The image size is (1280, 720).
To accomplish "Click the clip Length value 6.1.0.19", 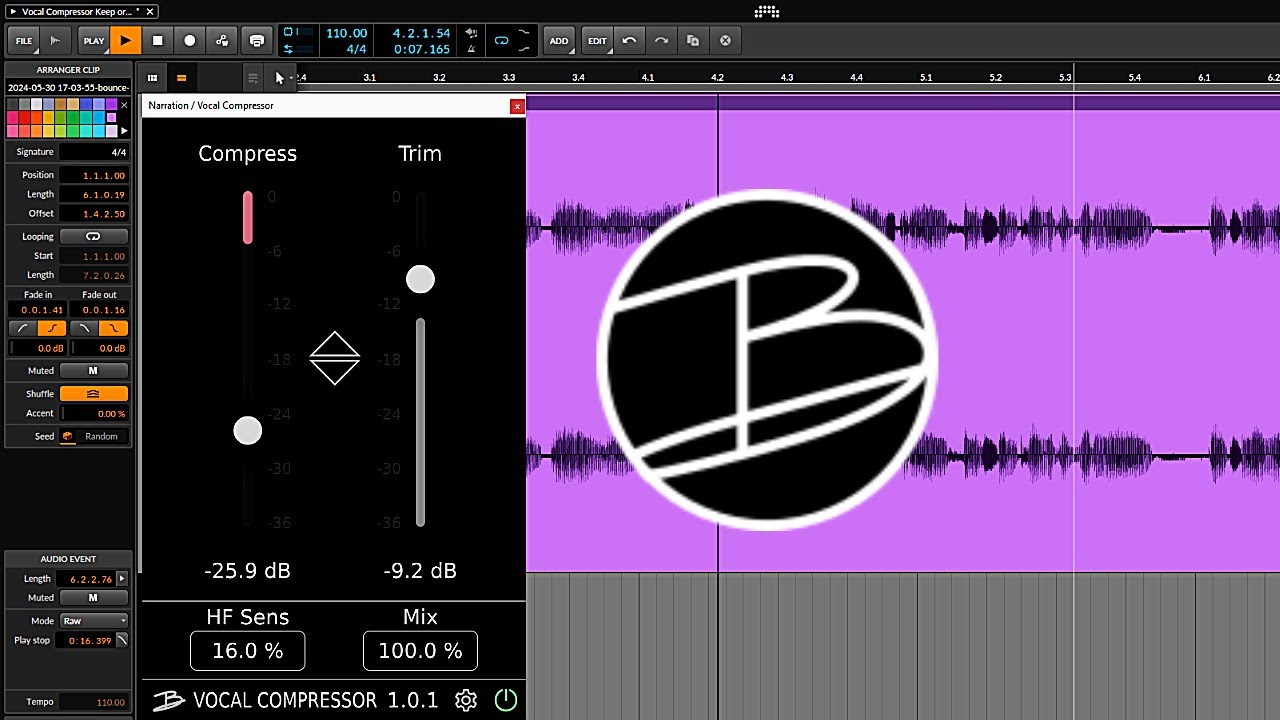I will (x=94, y=194).
